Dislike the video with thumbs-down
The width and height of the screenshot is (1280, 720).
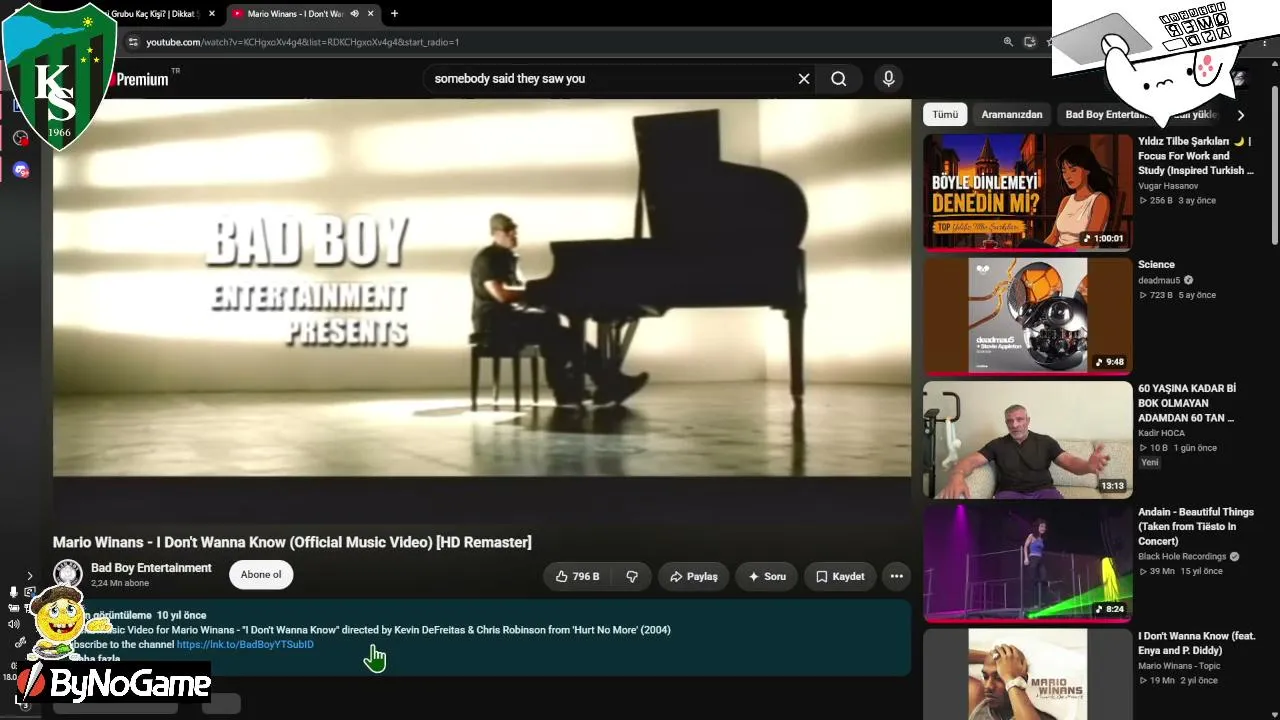coord(632,576)
